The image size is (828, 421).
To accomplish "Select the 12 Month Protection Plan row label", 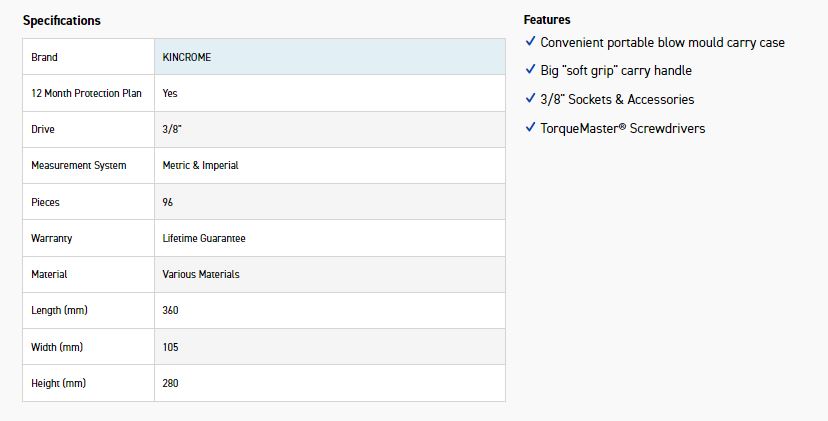I will pyautogui.click(x=87, y=93).
